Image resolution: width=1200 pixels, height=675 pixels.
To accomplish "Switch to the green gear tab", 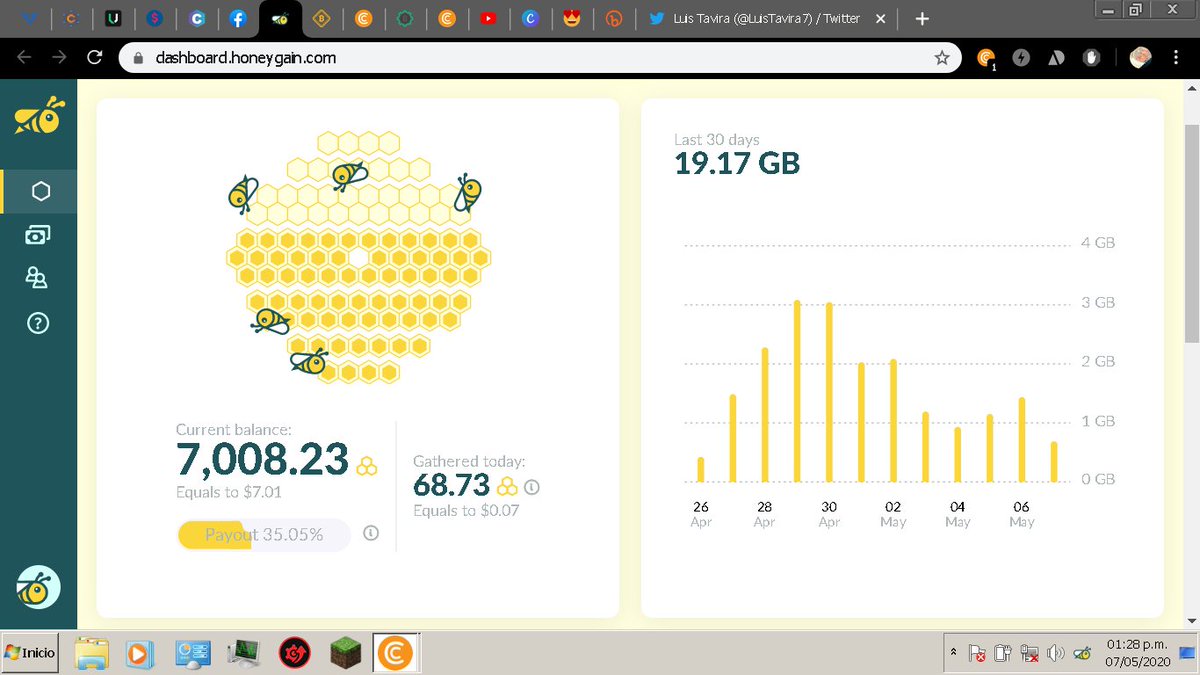I will 405,18.
